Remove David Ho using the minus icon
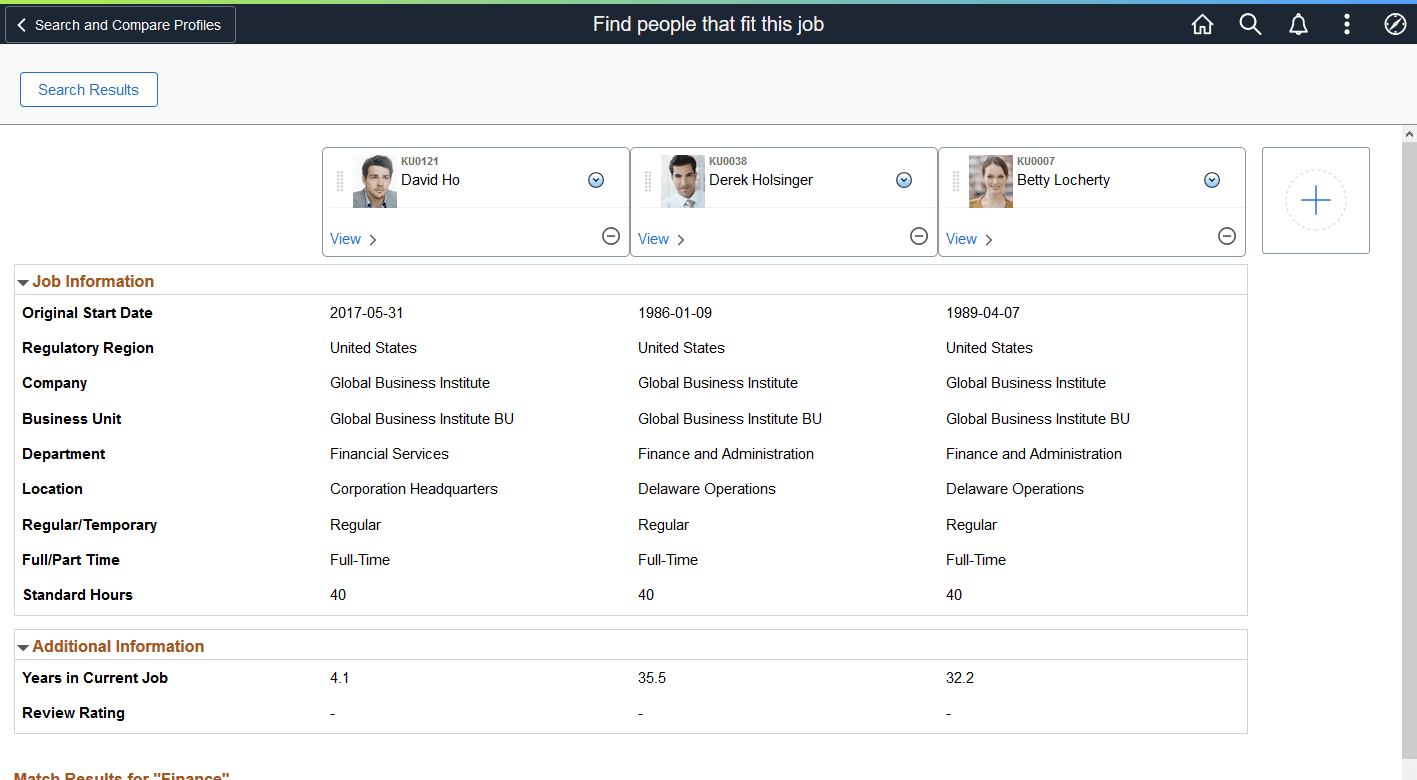 tap(611, 236)
